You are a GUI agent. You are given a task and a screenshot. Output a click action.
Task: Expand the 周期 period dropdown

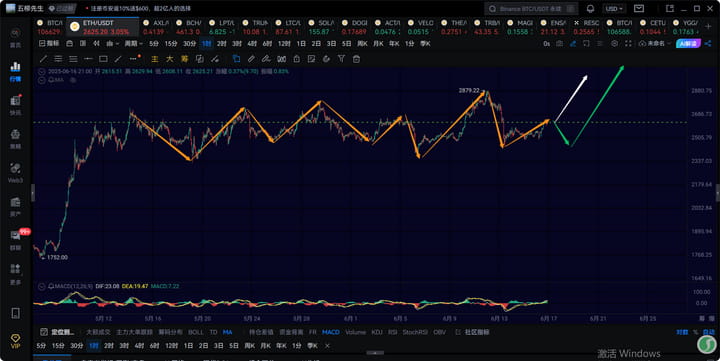(x=133, y=44)
